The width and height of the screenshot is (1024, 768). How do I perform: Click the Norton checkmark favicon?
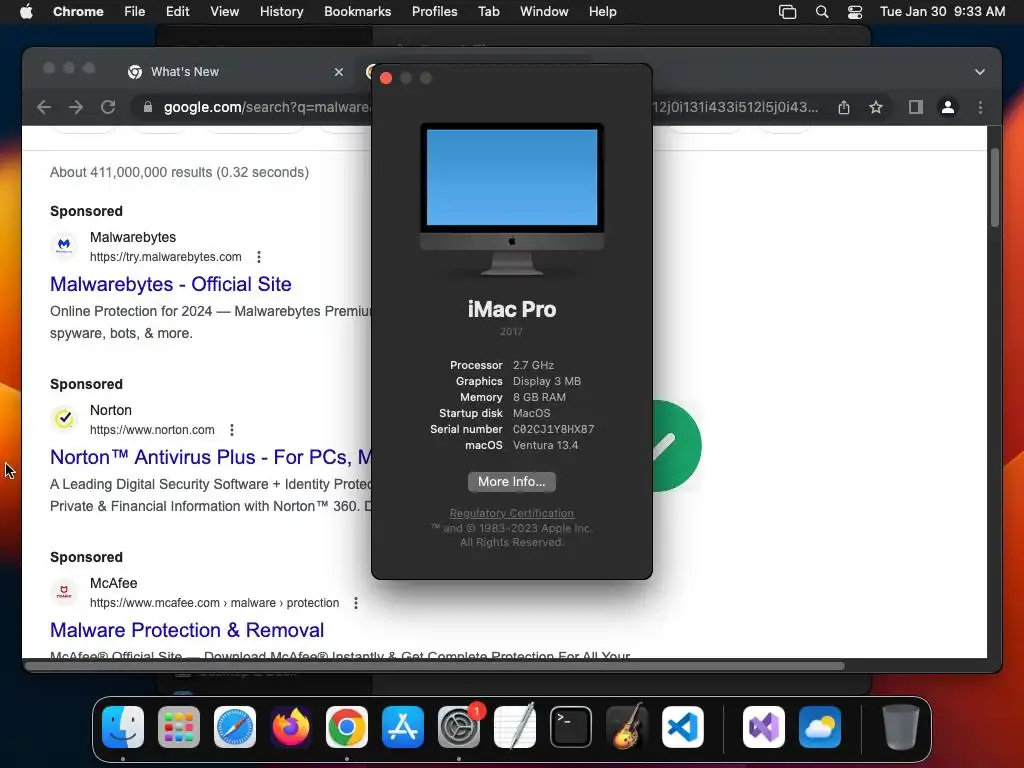coord(64,419)
